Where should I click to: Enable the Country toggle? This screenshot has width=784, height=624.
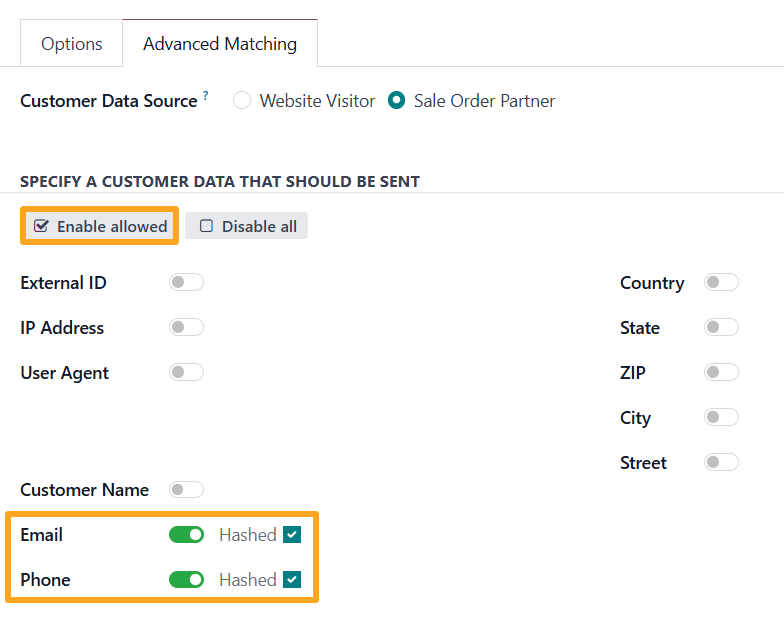click(721, 283)
